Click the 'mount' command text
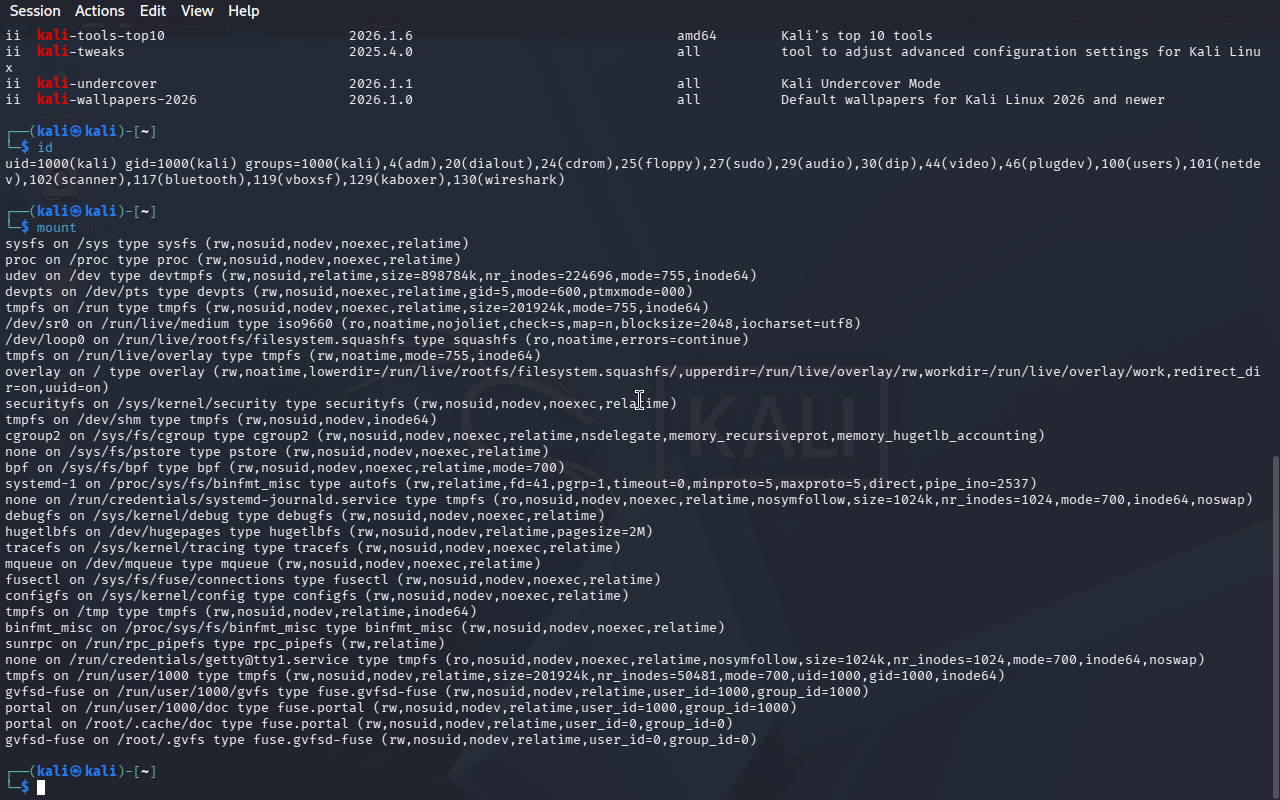Image resolution: width=1280 pixels, height=800 pixels. 57,228
